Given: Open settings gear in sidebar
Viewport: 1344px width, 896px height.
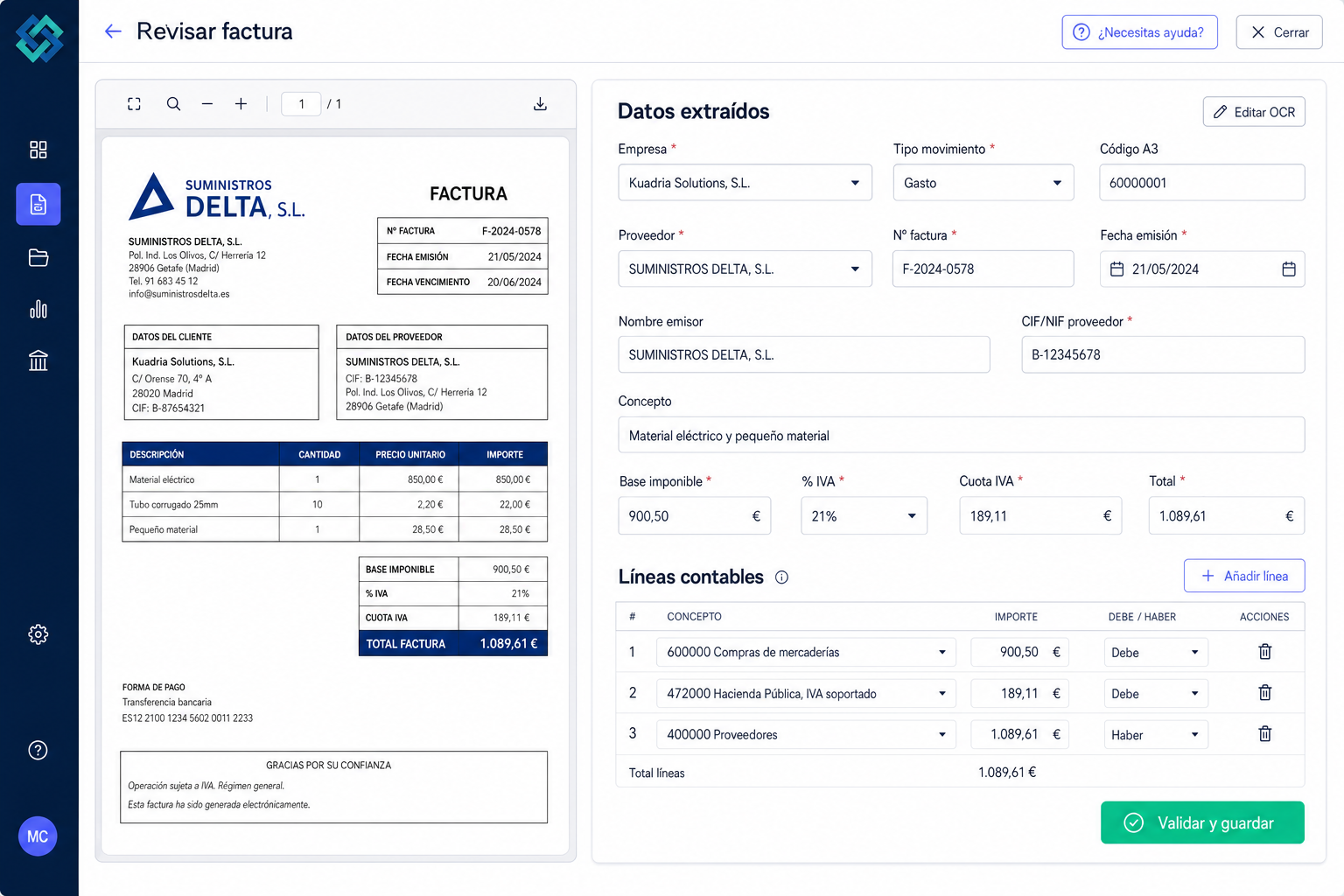Looking at the screenshot, I should click(38, 634).
